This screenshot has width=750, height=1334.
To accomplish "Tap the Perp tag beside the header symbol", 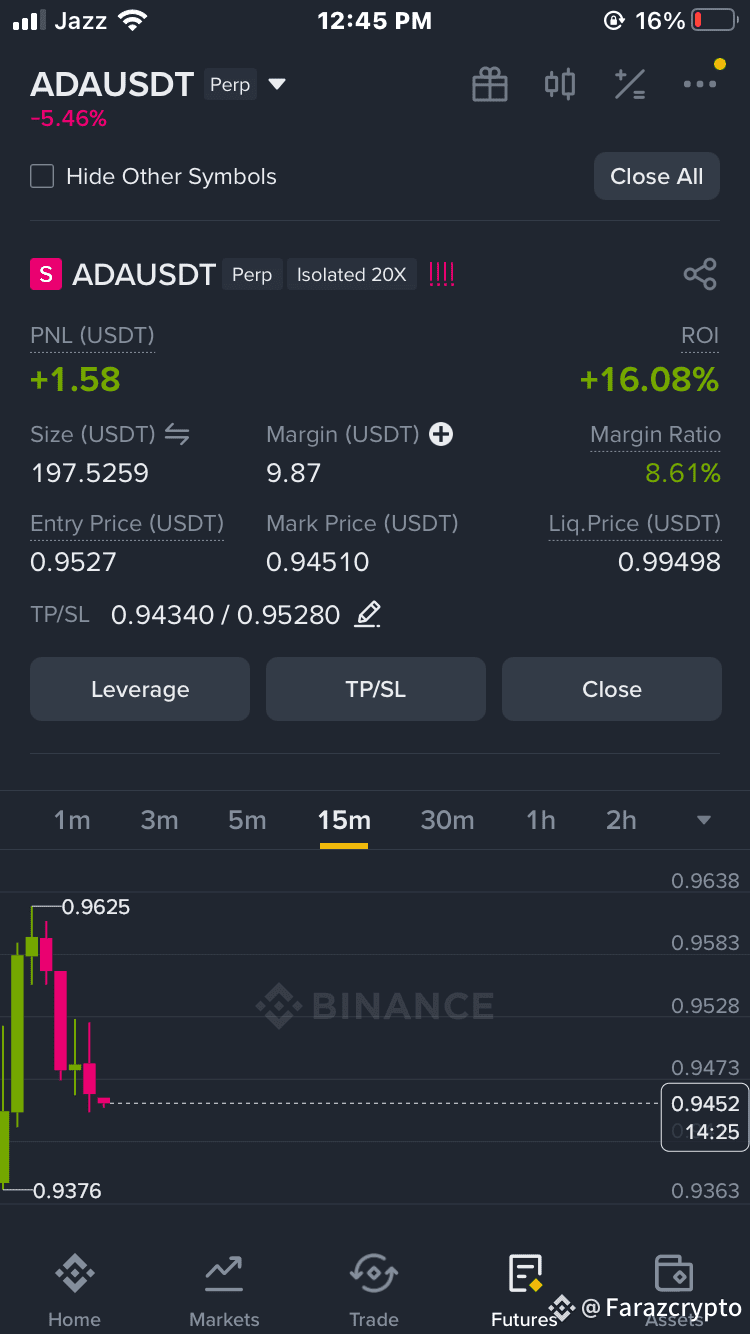I will (x=230, y=85).
